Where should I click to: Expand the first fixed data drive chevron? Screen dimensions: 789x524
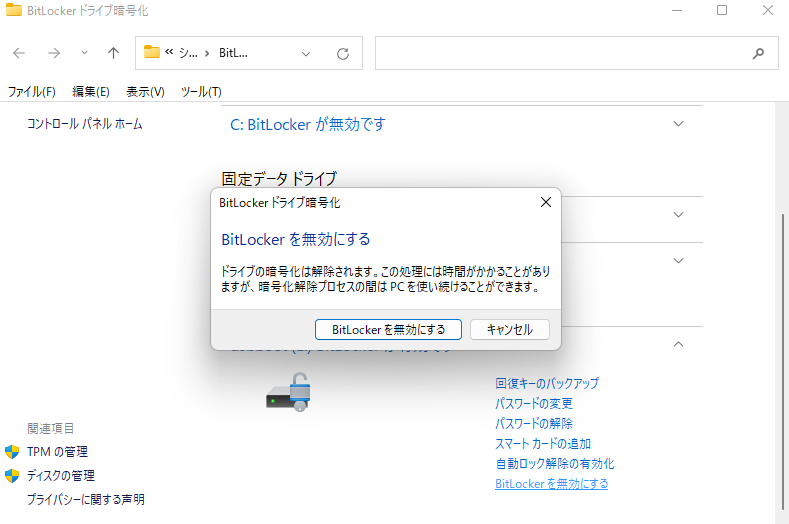[678, 215]
